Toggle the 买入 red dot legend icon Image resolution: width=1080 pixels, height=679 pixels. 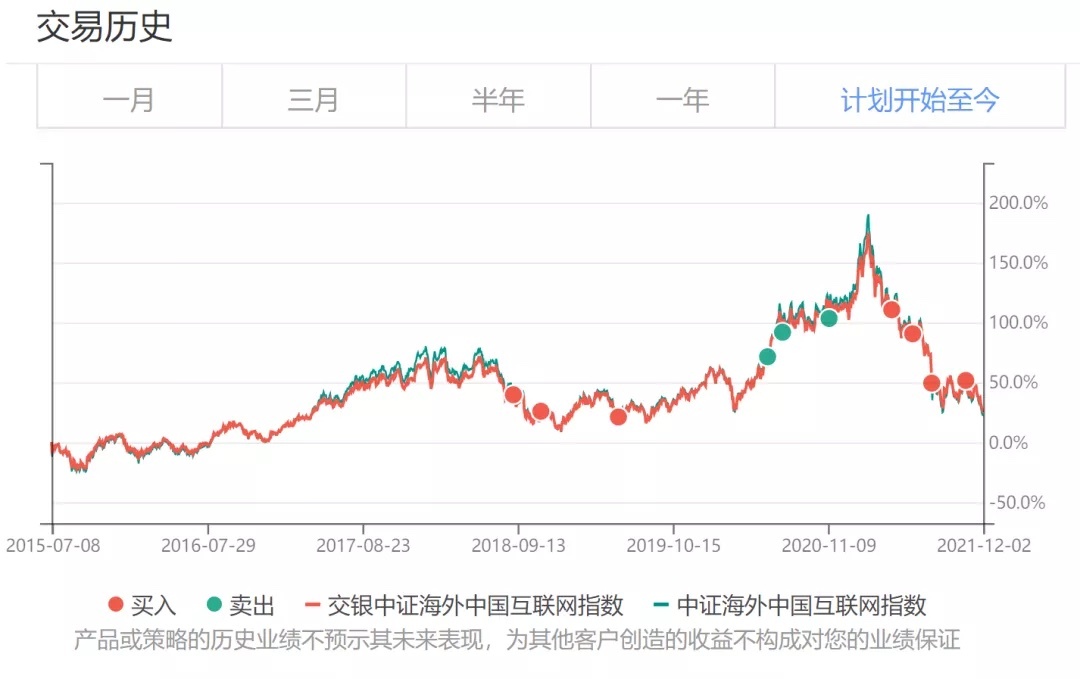click(116, 605)
